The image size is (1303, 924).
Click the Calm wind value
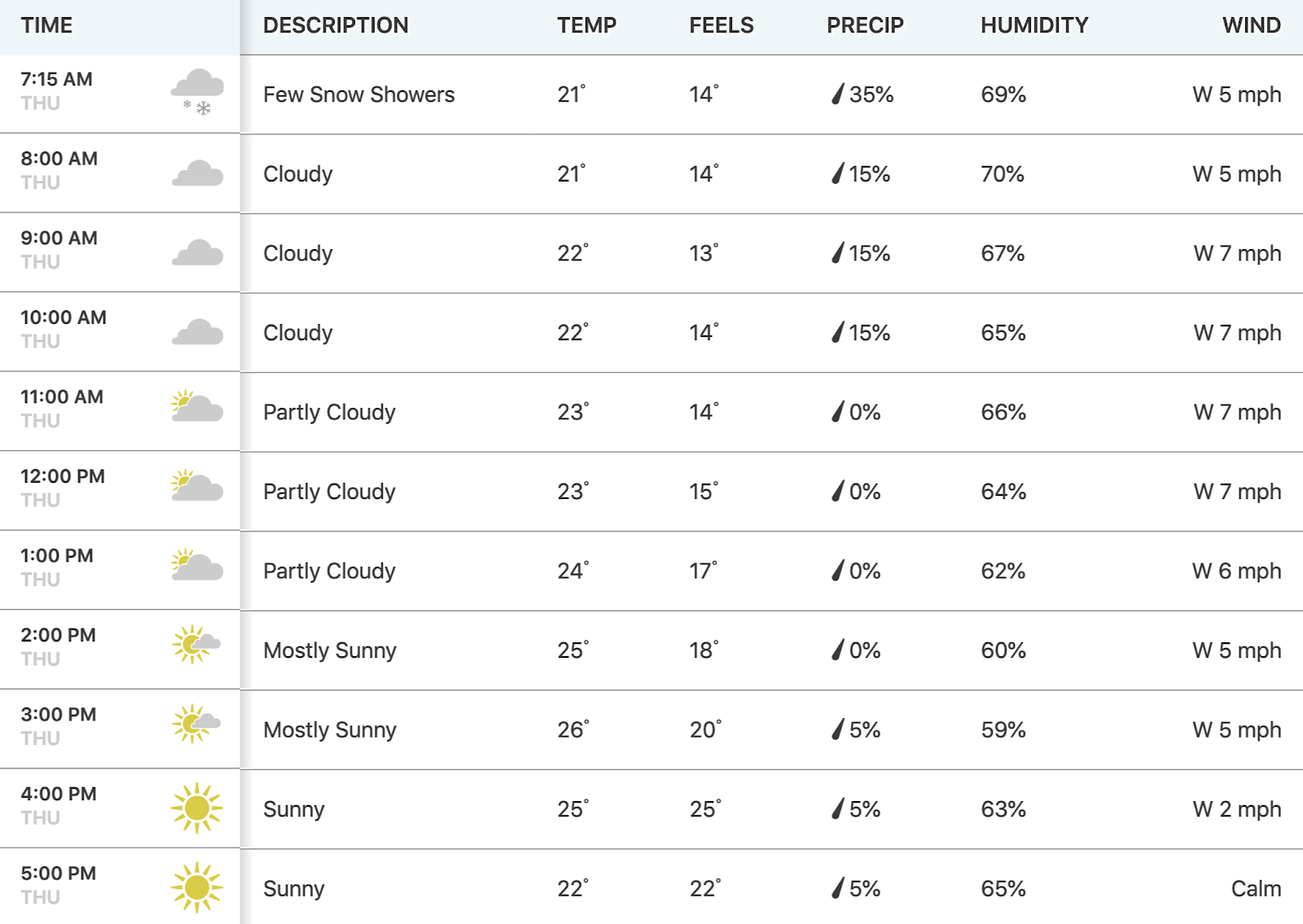(x=1256, y=888)
